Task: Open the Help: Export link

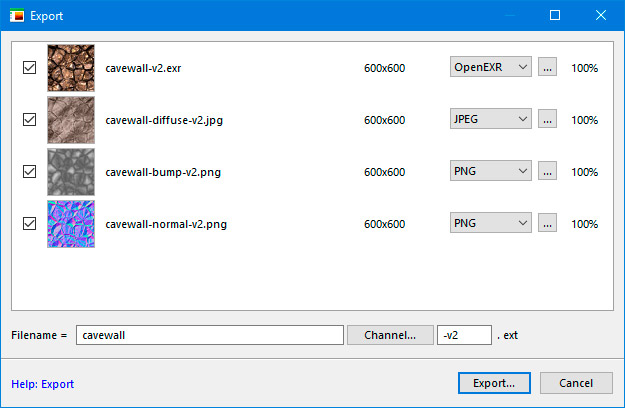Action: tap(42, 384)
